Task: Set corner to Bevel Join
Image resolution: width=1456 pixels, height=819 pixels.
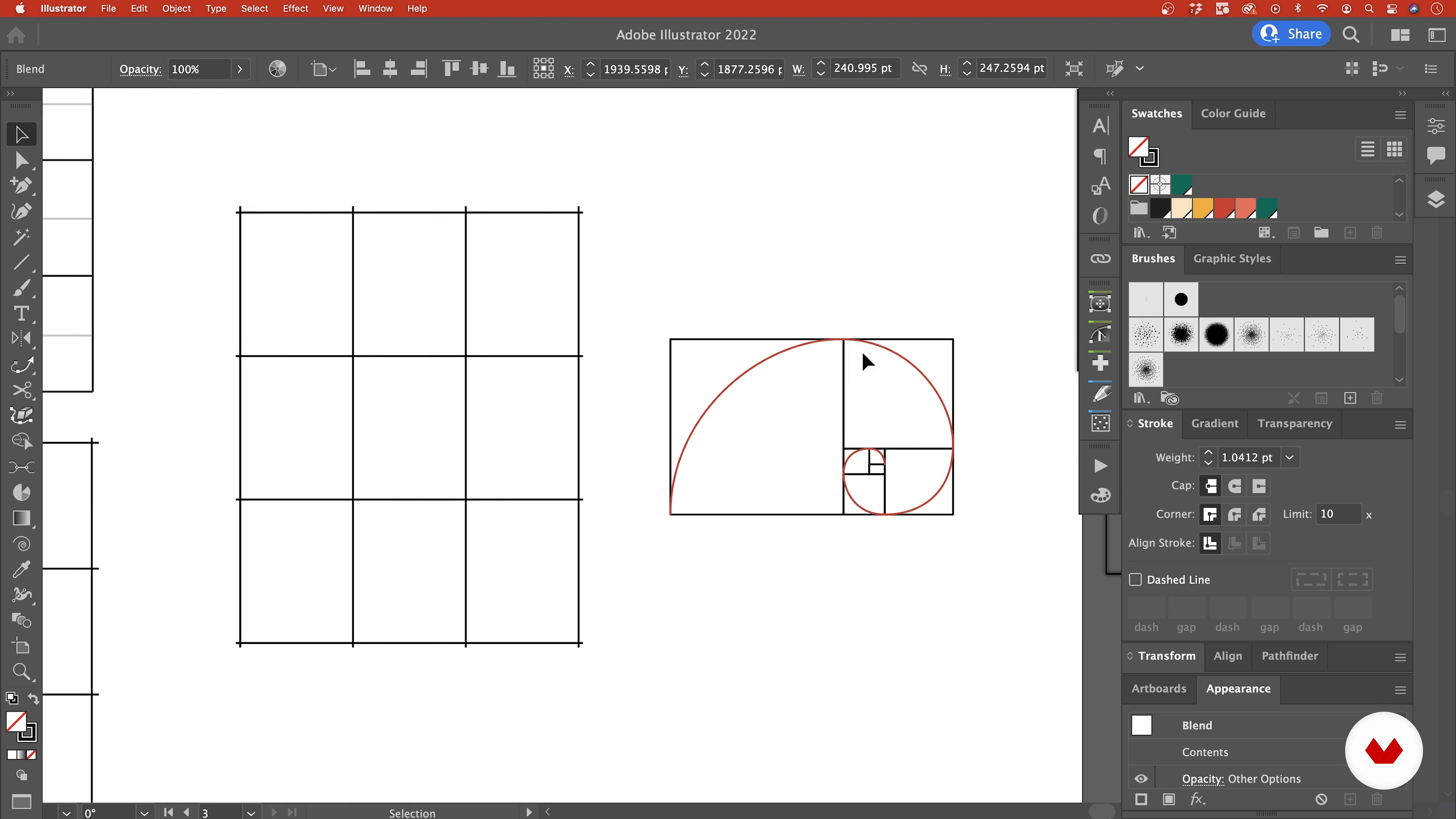Action: coord(1259,515)
